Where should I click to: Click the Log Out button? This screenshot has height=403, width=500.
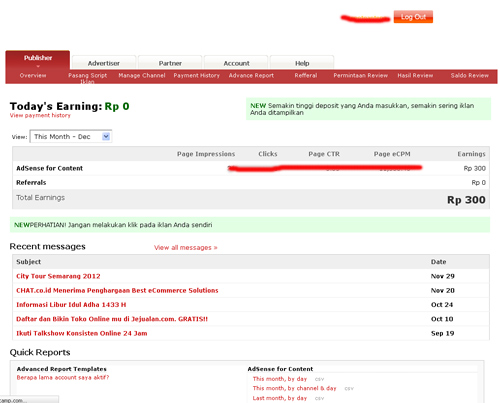tap(413, 17)
